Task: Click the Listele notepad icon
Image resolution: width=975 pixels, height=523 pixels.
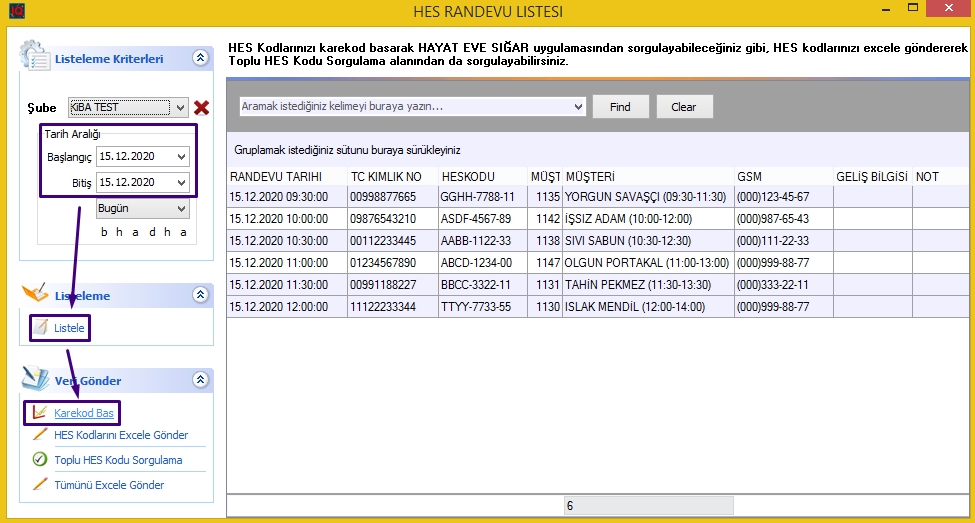Action: pyautogui.click(x=40, y=328)
